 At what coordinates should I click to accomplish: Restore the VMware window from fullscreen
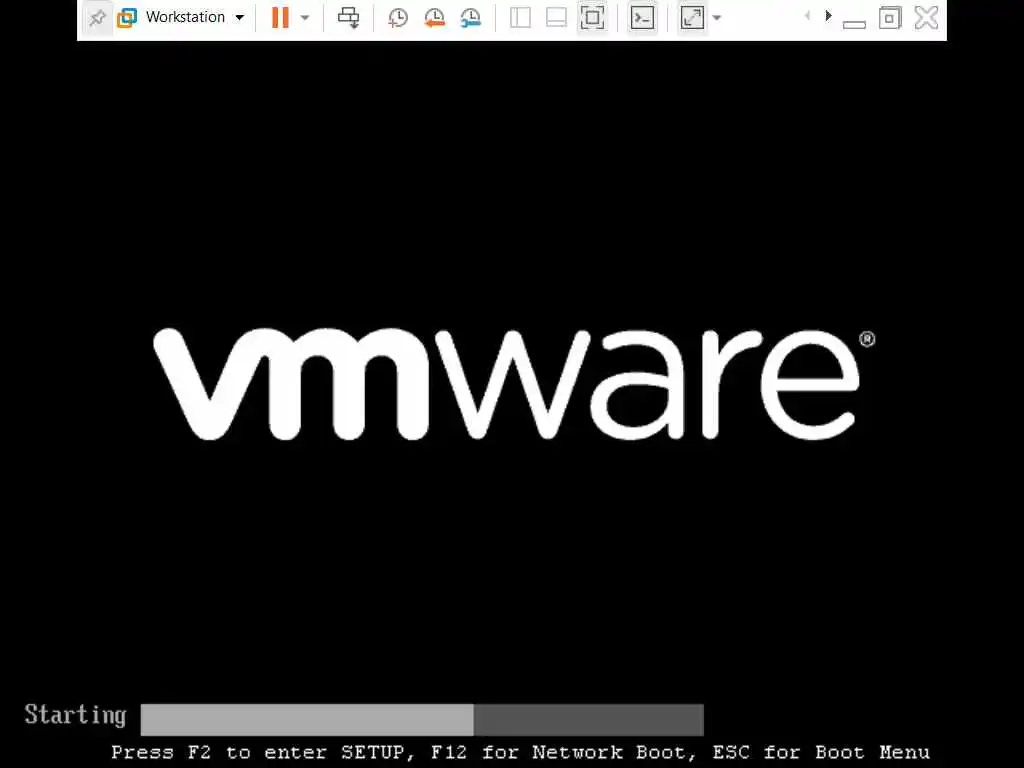click(889, 18)
